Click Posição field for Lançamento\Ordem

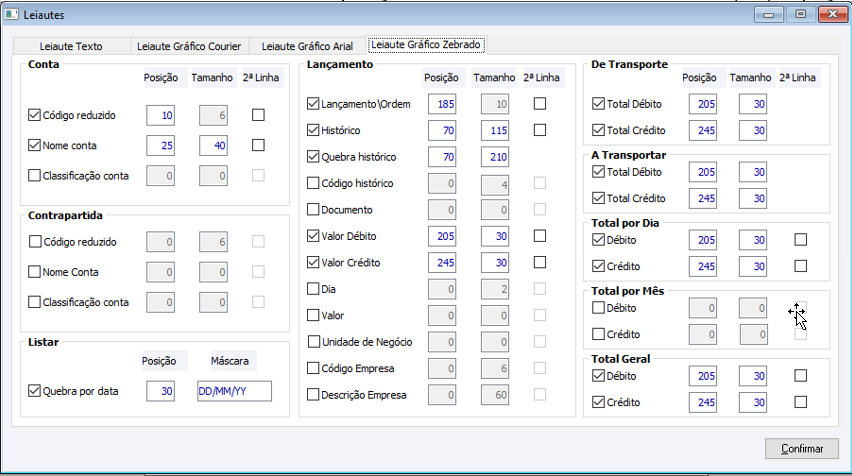[442, 104]
